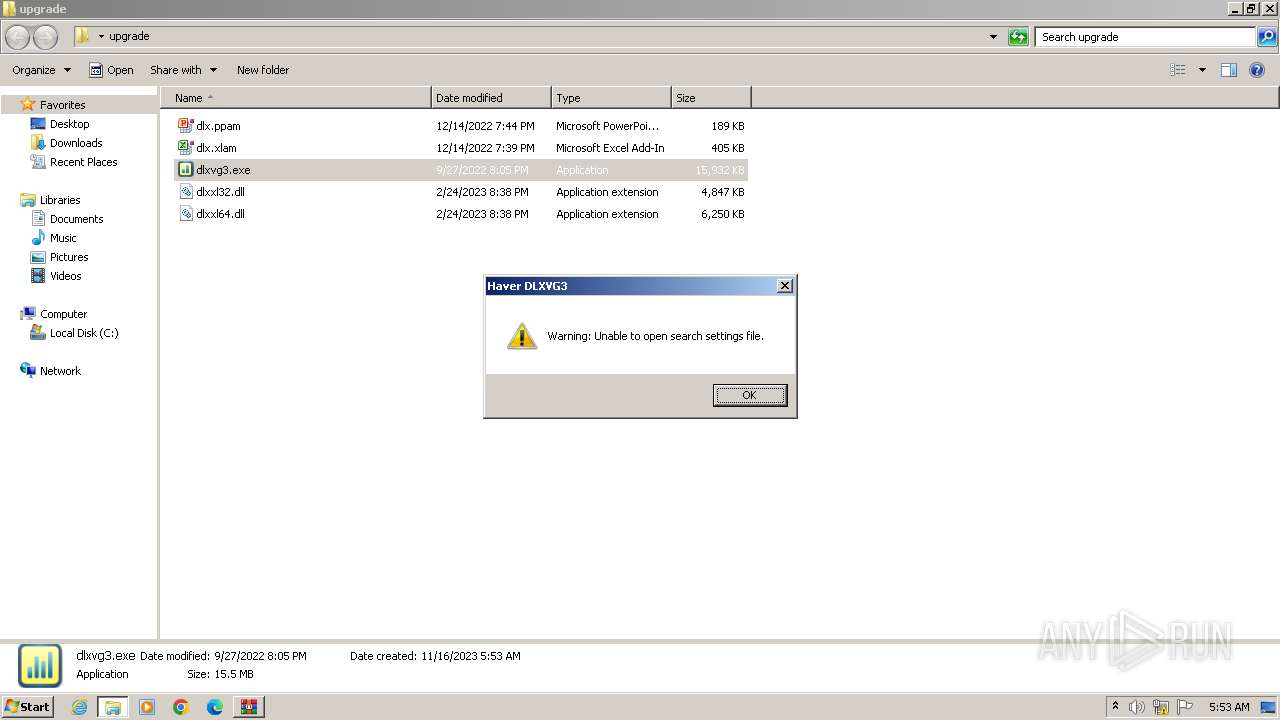Select Computer in navigation pane
The width and height of the screenshot is (1280, 720).
point(63,314)
